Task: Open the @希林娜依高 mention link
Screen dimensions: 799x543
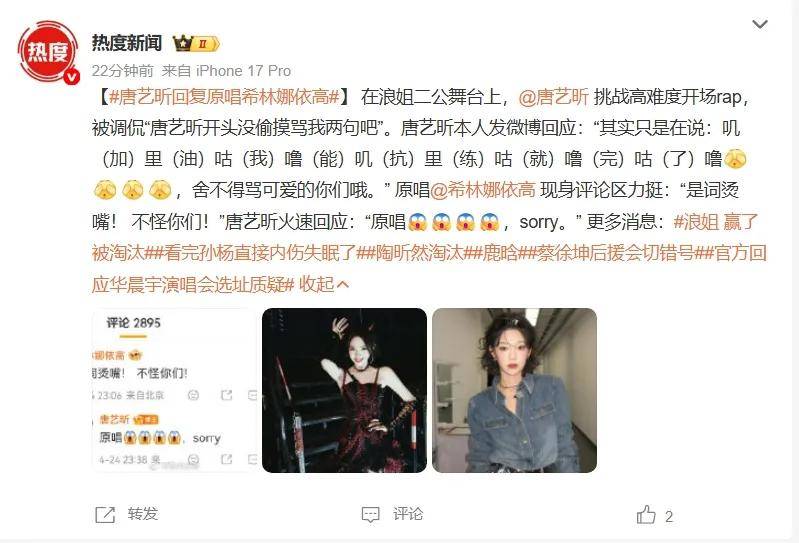Action: click(483, 190)
